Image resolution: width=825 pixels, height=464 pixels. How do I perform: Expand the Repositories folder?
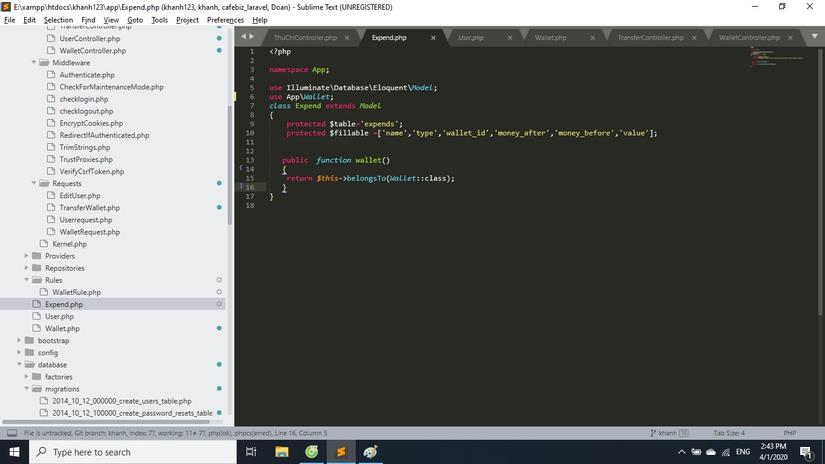pos(26,268)
